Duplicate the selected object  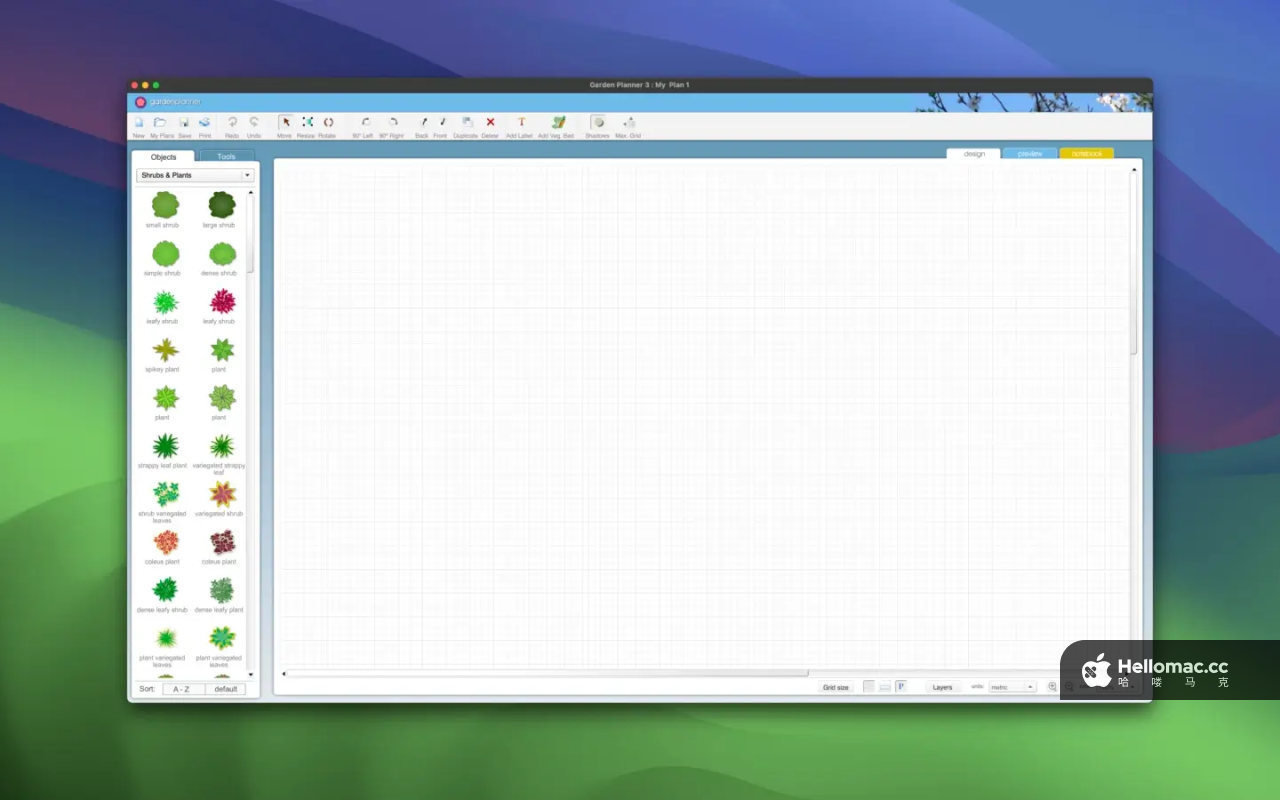click(x=467, y=122)
